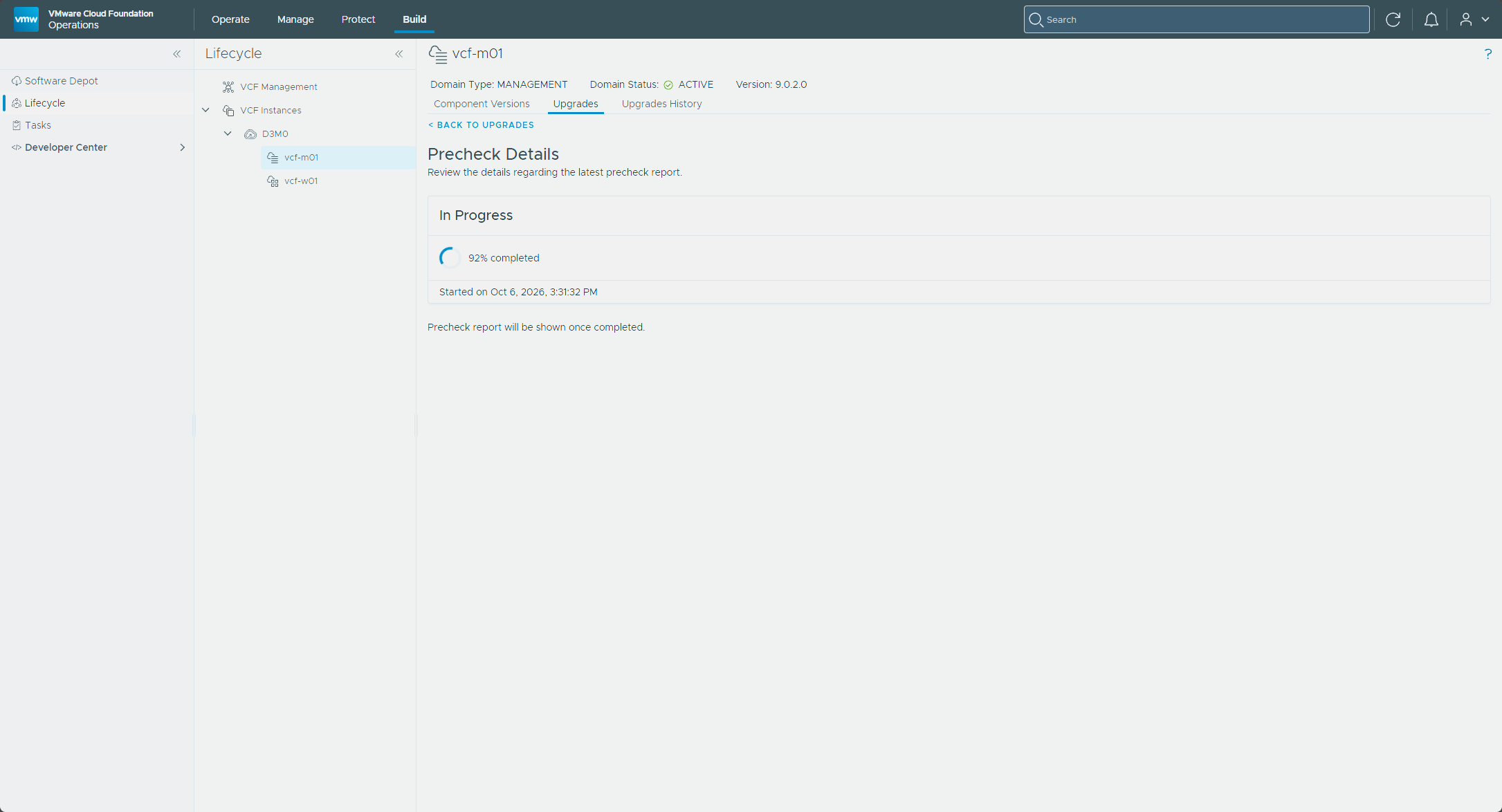Click the VMware logo icon
Viewport: 1502px width, 812px height.
[x=26, y=19]
